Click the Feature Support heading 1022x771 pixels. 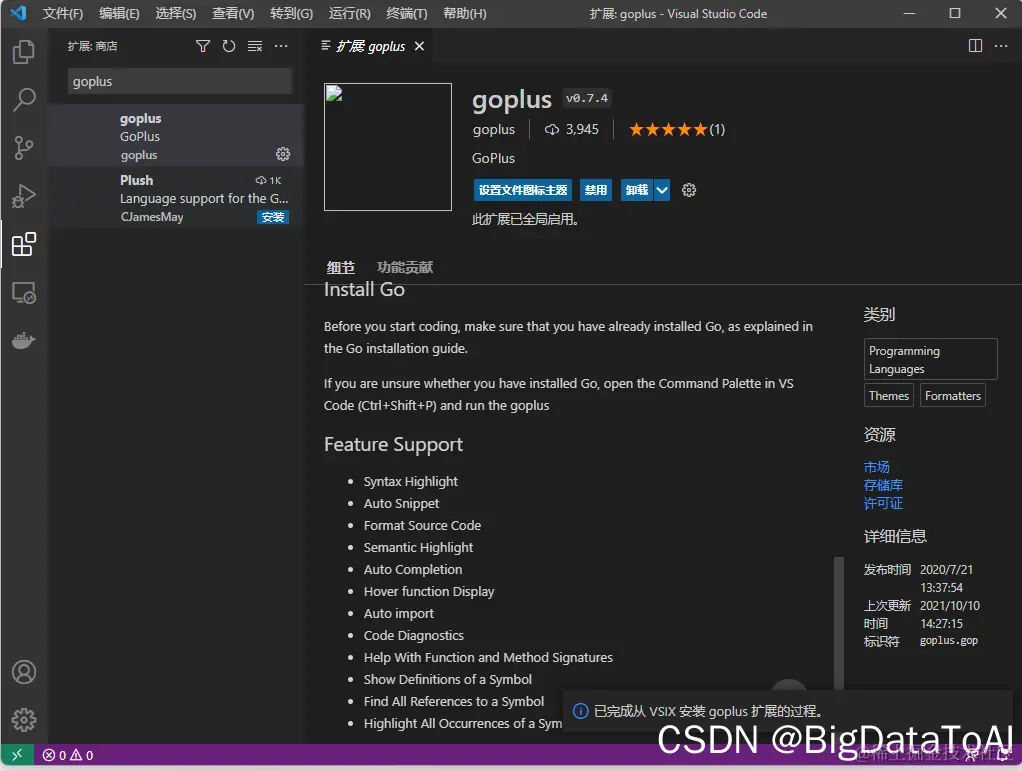[393, 444]
